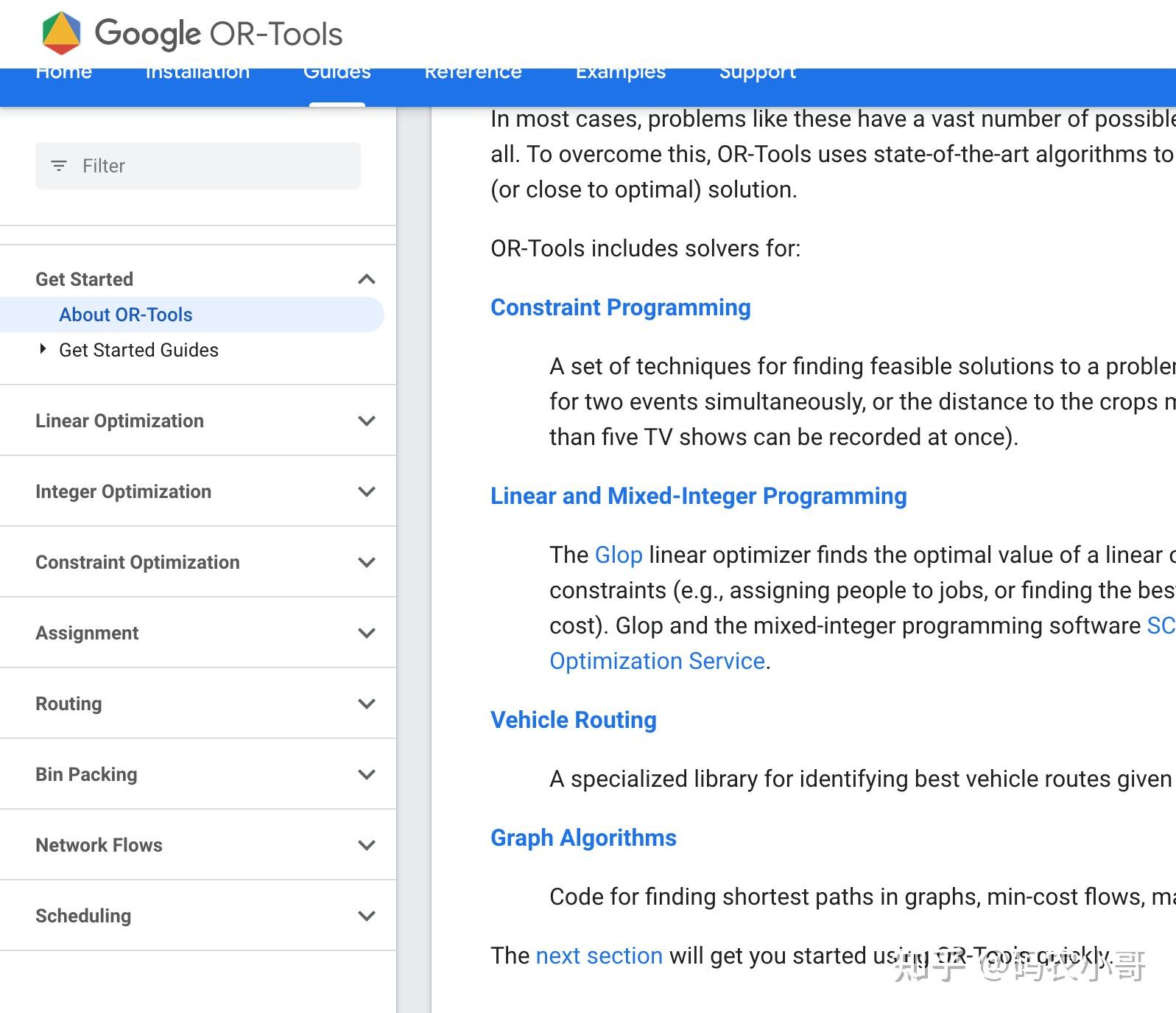This screenshot has width=1176, height=1013.
Task: Expand the Assignment section chevron
Action: click(x=366, y=633)
